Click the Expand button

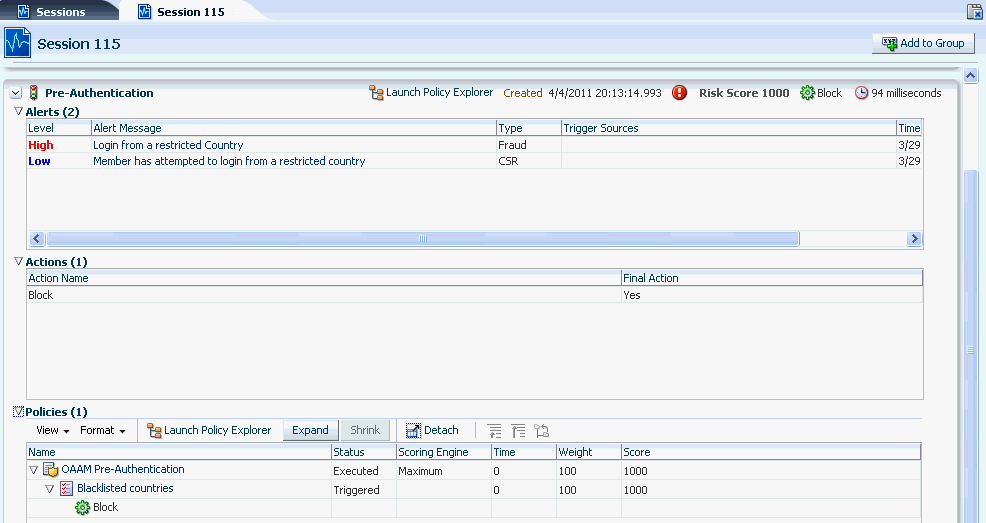click(x=311, y=430)
